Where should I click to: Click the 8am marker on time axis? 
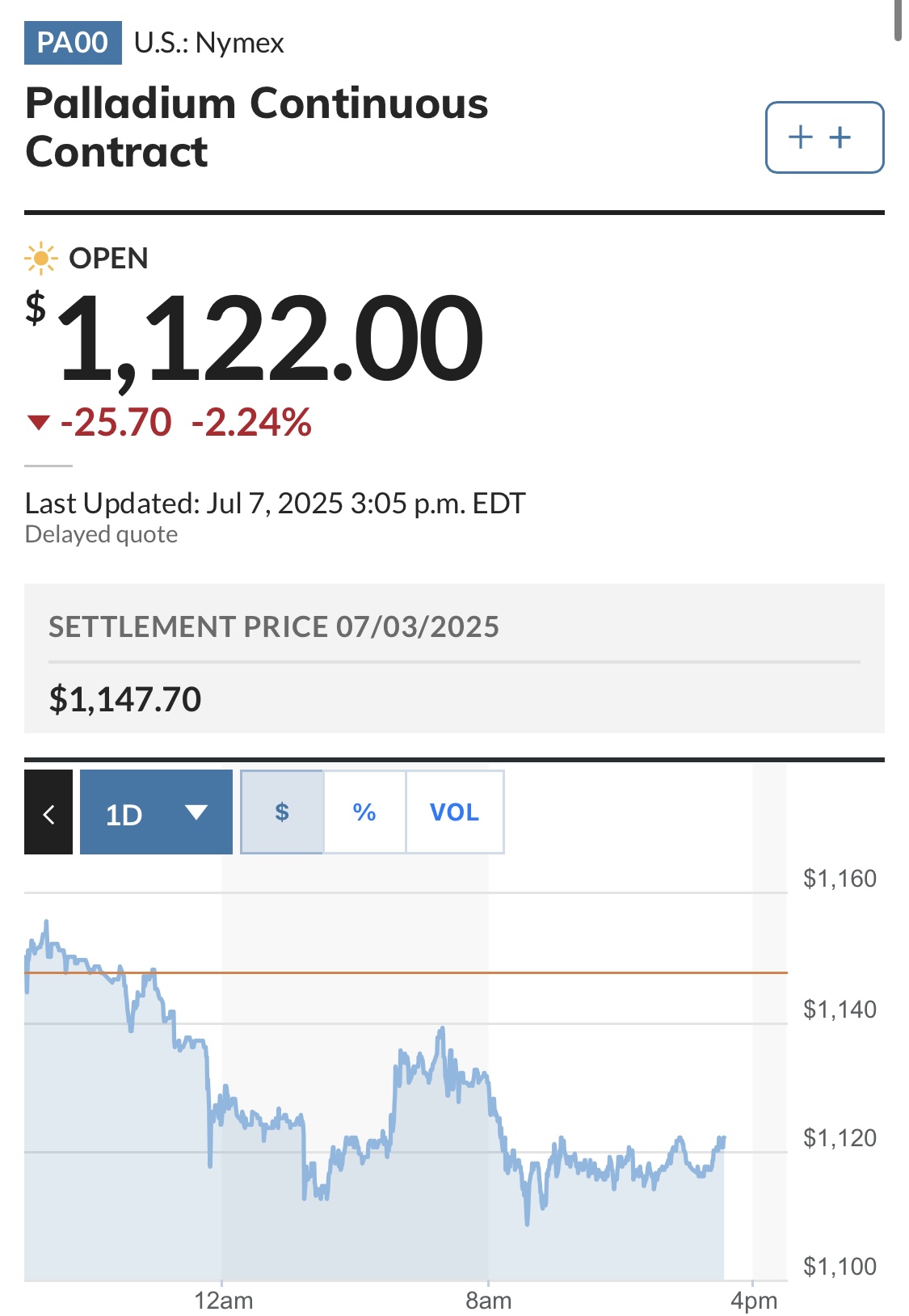click(489, 1301)
